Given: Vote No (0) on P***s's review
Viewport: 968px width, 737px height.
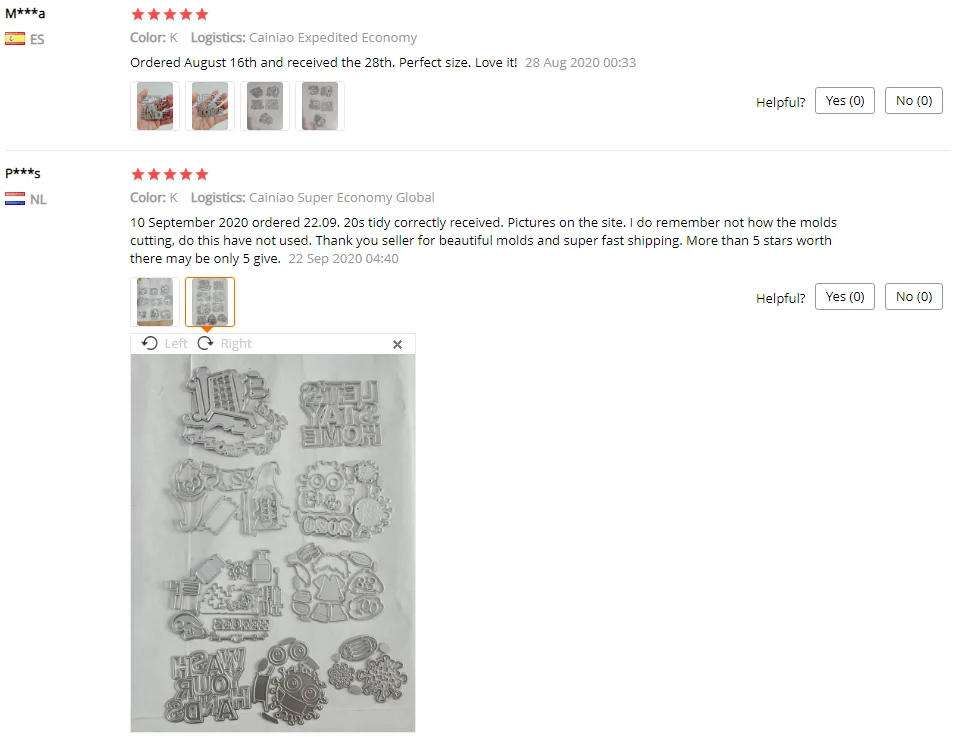Looking at the screenshot, I should (x=914, y=297).
